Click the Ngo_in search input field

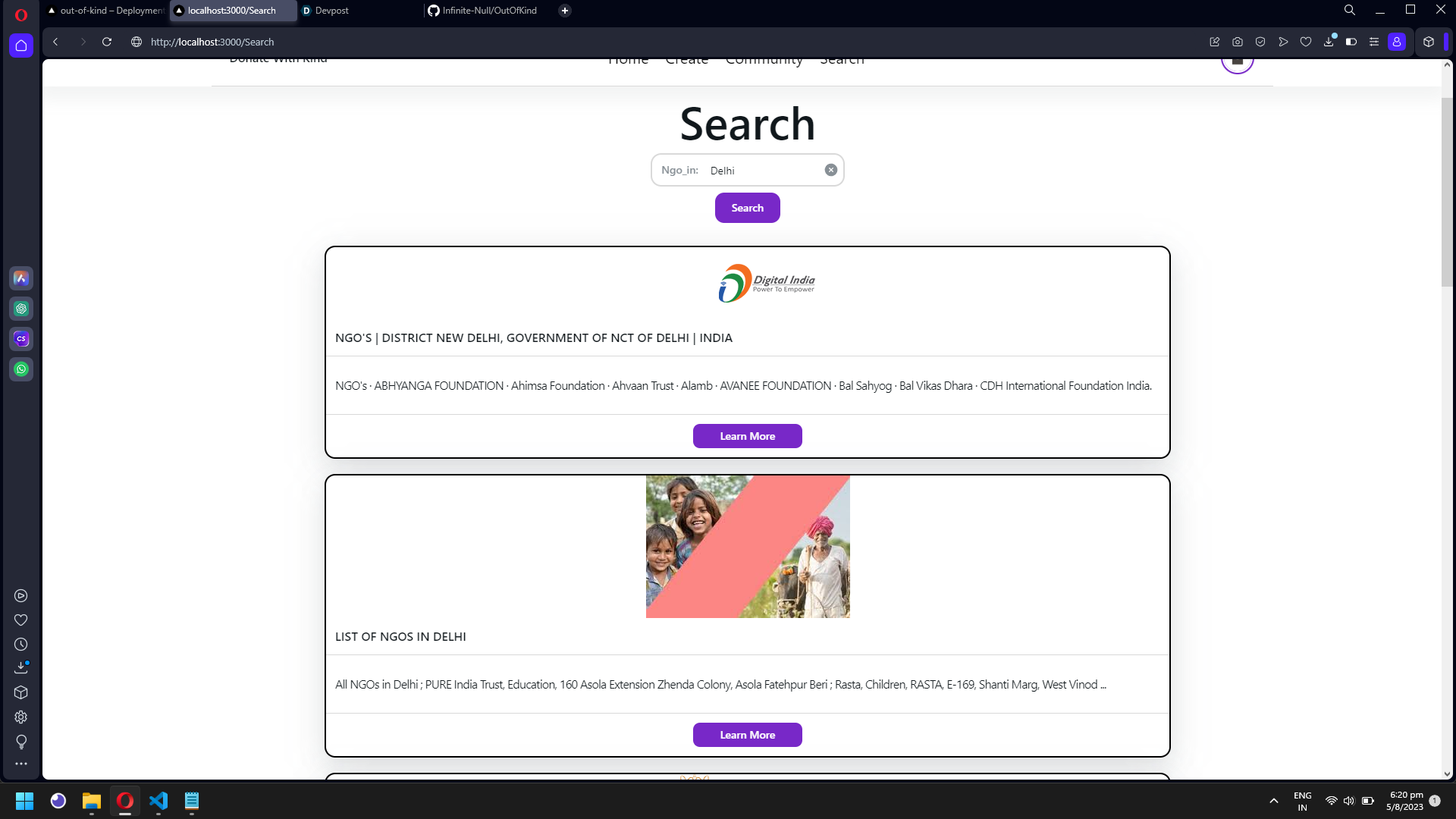[762, 171]
